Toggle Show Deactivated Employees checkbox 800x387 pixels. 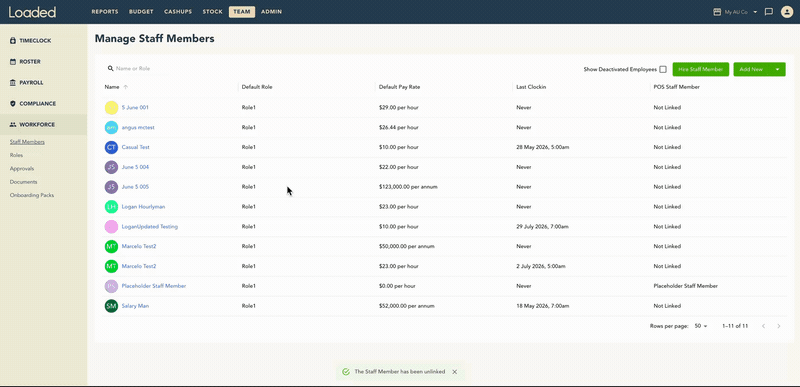(x=663, y=69)
